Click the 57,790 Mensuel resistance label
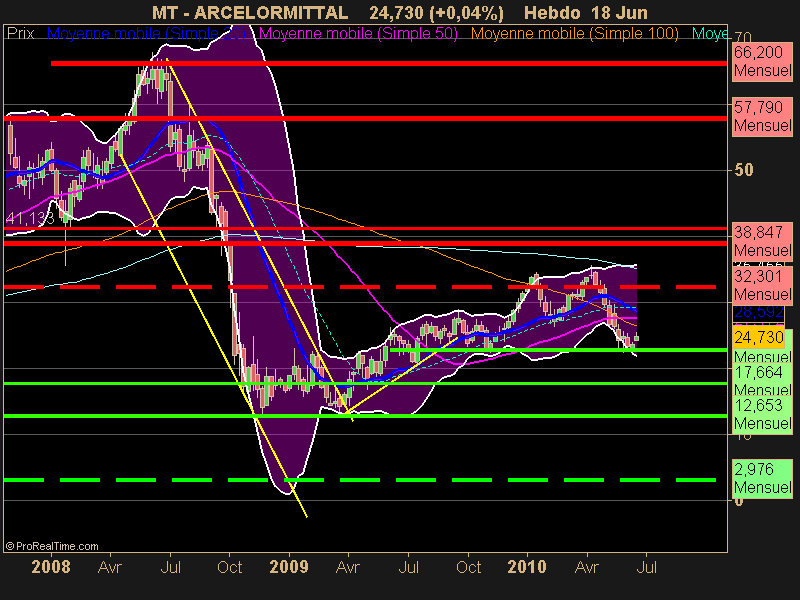The image size is (800, 600). 762,116
